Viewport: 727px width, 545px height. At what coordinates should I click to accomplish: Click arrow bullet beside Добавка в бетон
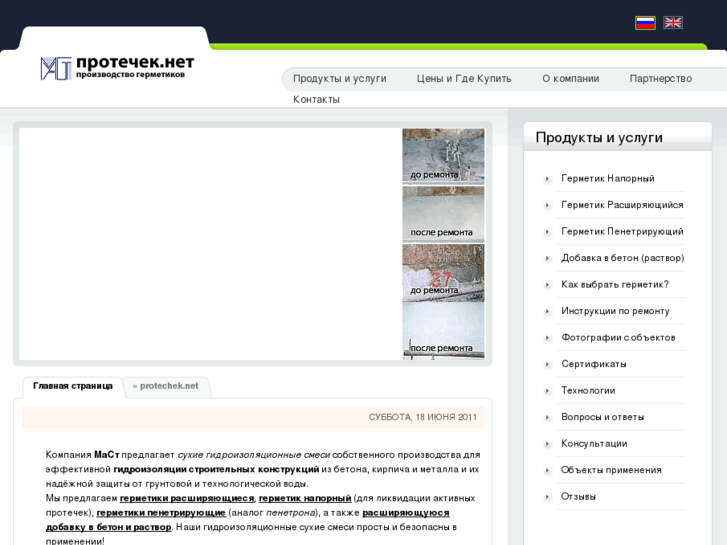coord(548,258)
